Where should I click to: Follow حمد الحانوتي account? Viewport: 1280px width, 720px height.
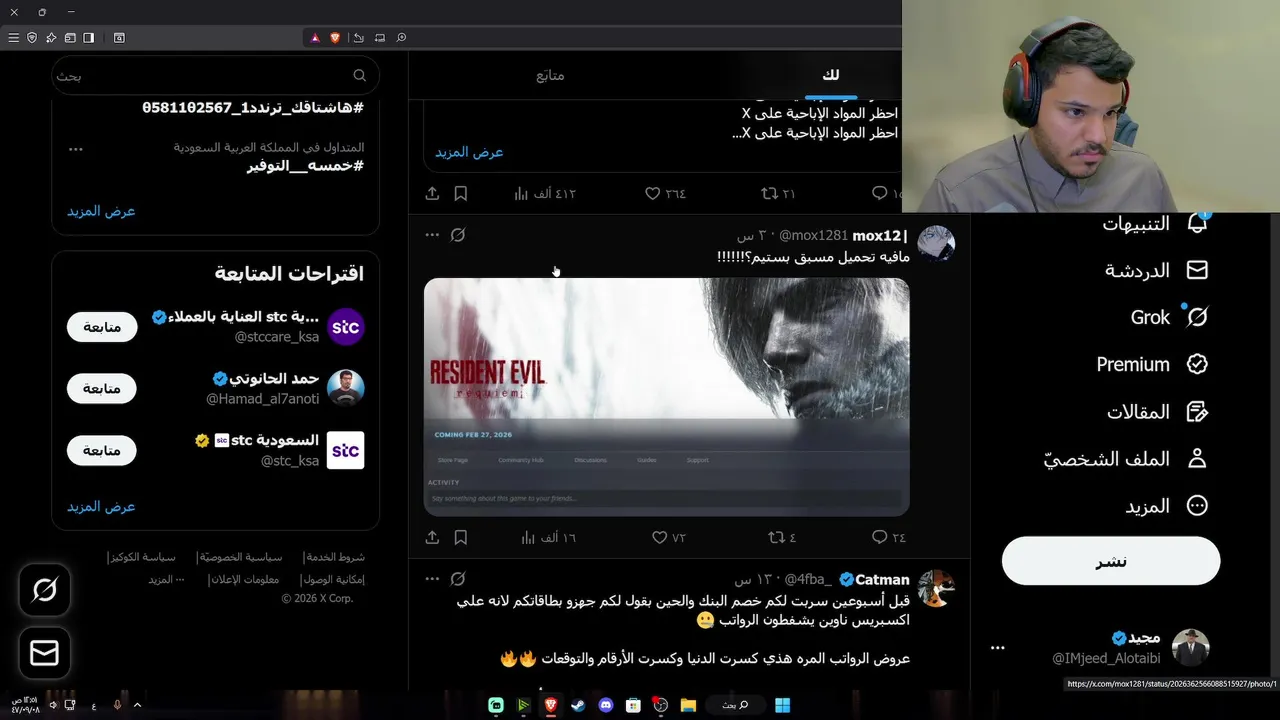point(102,388)
